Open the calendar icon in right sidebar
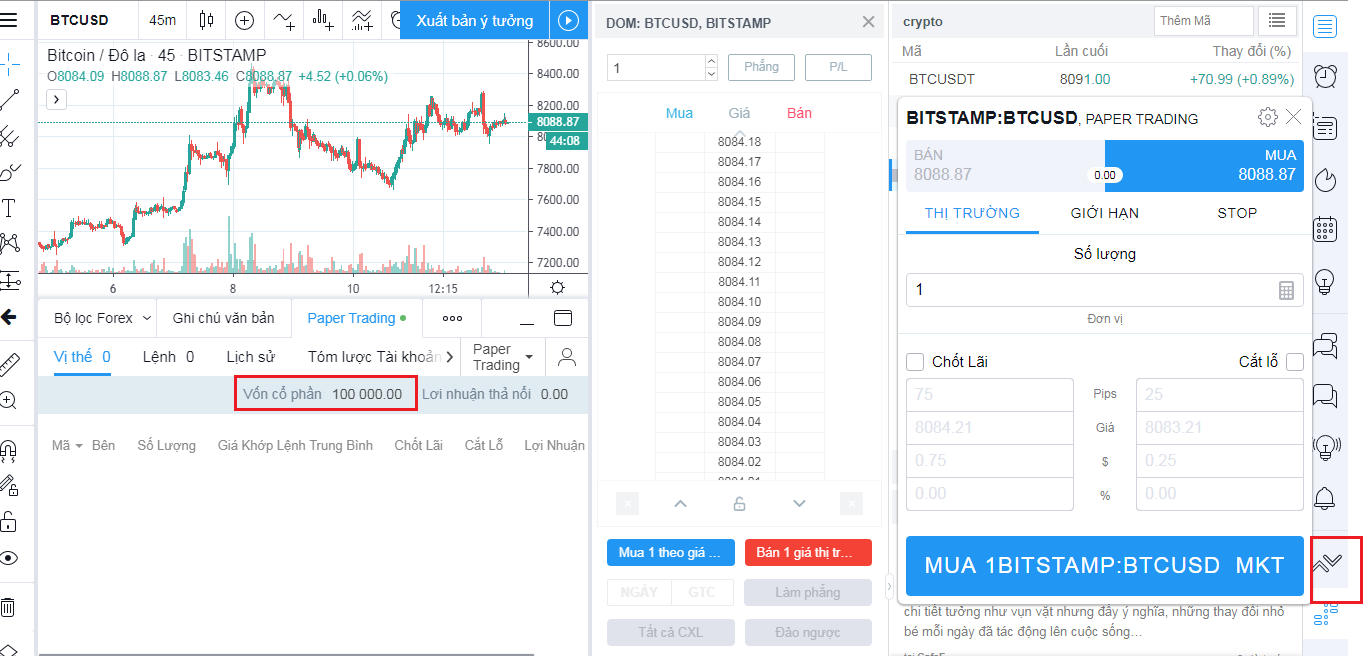Screen dimensions: 1364x656 [x=1326, y=228]
